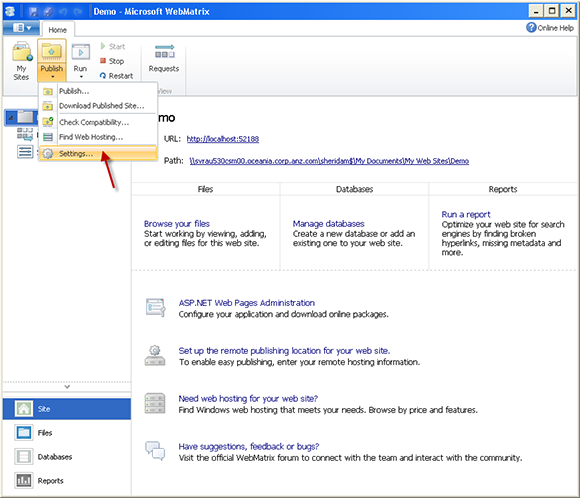Switch to the Home ribbon tab
The width and height of the screenshot is (580, 498).
(57, 30)
